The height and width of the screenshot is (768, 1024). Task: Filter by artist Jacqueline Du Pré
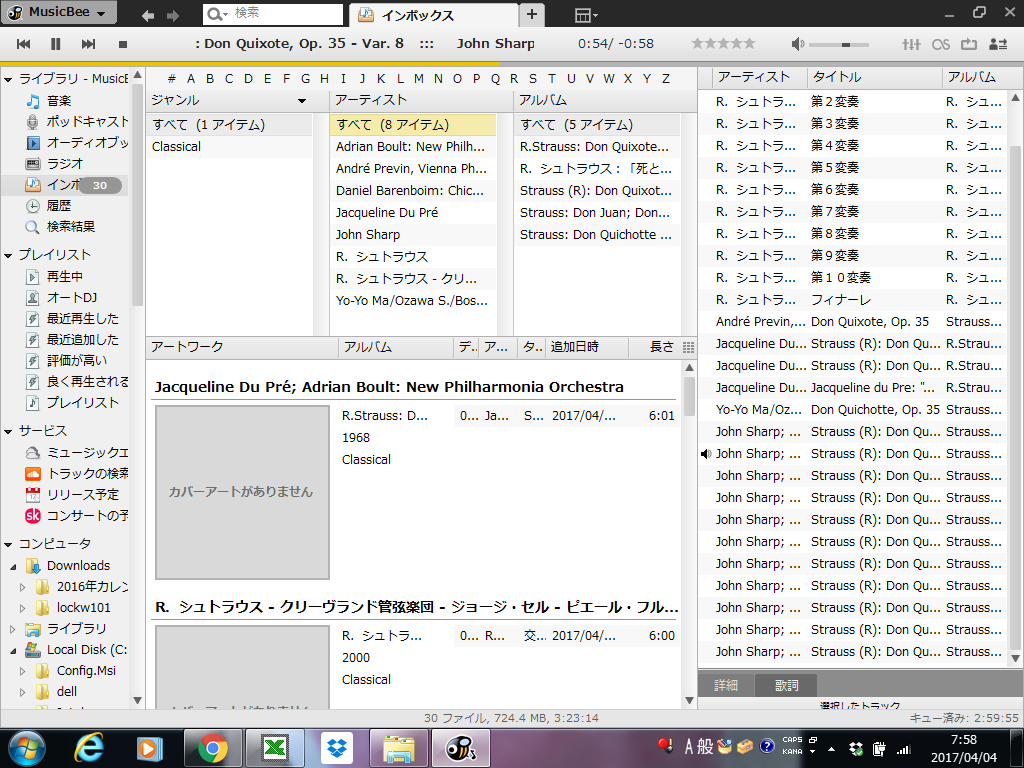(413, 213)
